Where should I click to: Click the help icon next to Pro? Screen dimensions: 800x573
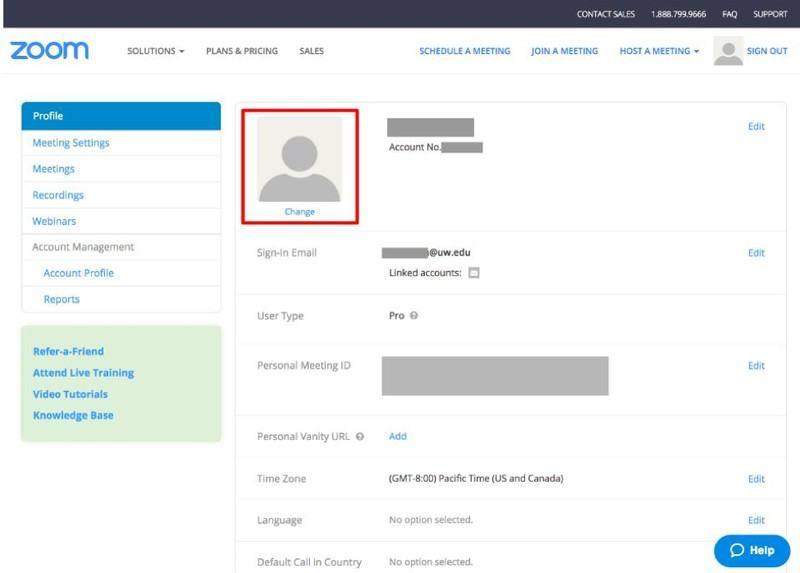[x=414, y=315]
